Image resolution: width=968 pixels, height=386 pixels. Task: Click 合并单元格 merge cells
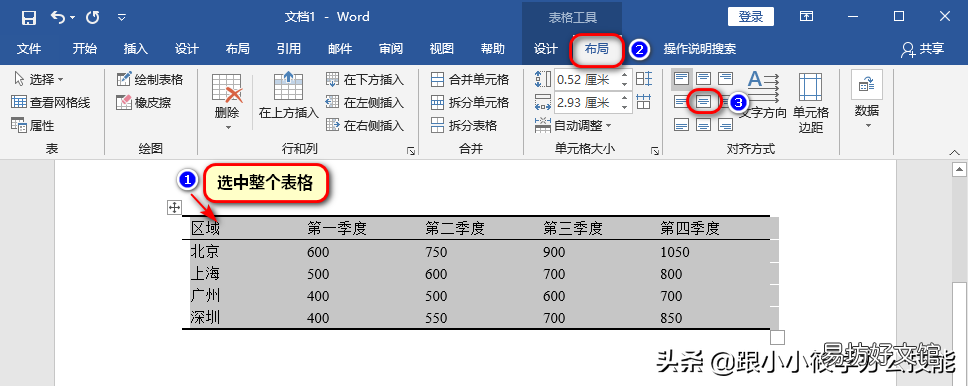(470, 79)
